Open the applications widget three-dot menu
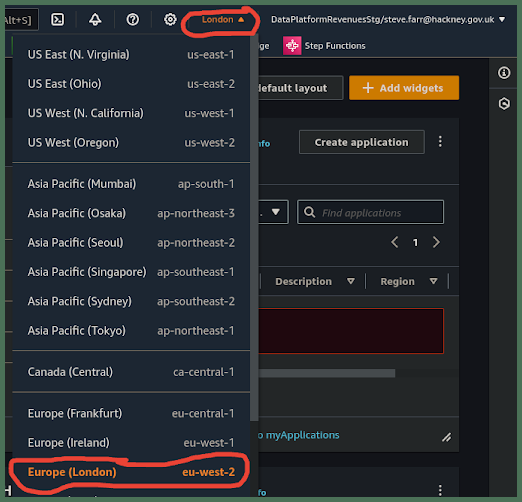The width and height of the screenshot is (522, 502). coord(440,142)
